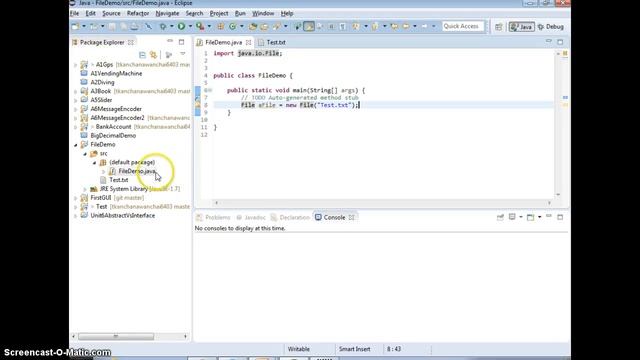This screenshot has width=640, height=360.
Task: Open the New wizard dropdown arrow
Action: tap(84, 27)
